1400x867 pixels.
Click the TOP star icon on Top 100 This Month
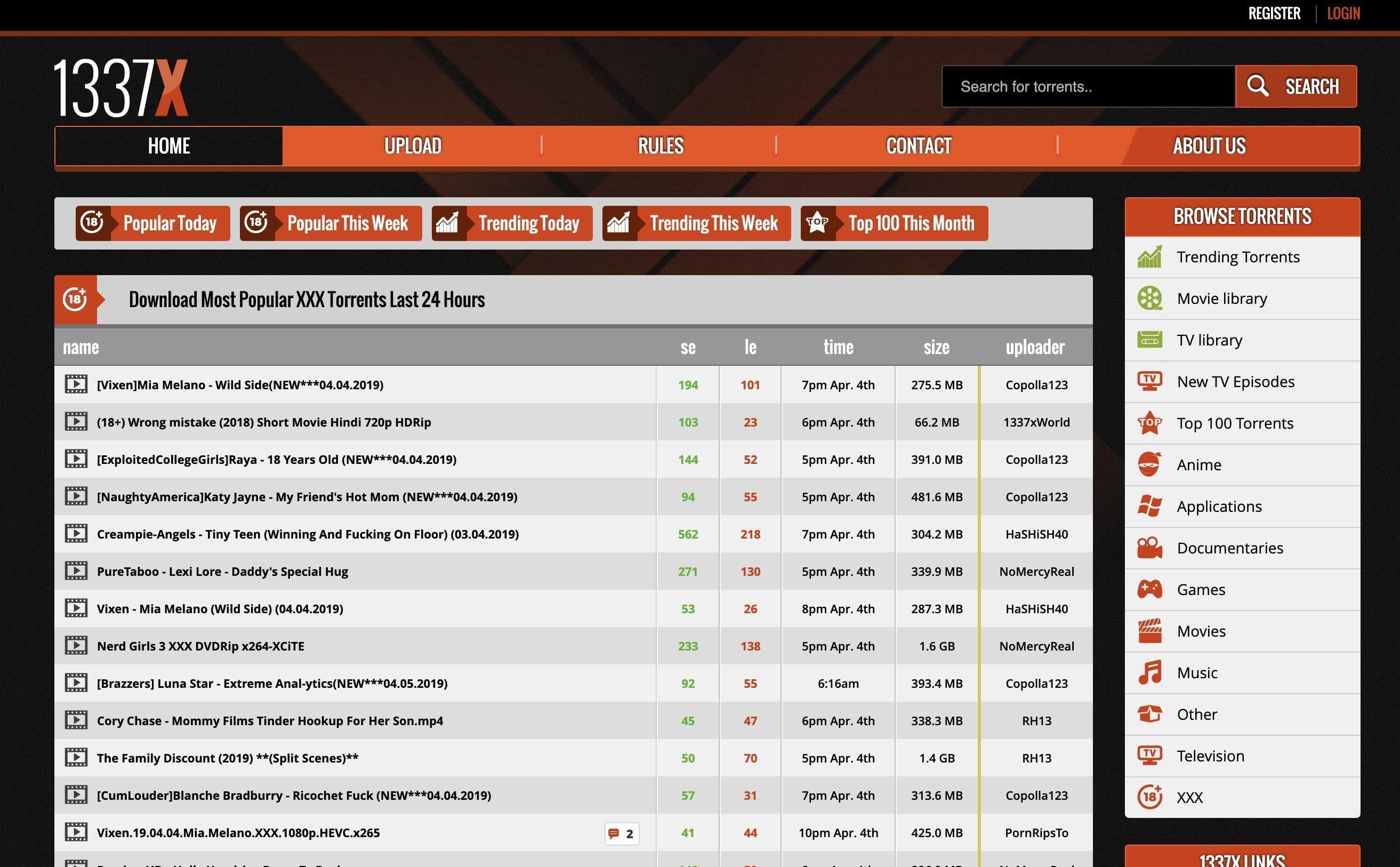pyautogui.click(x=817, y=222)
